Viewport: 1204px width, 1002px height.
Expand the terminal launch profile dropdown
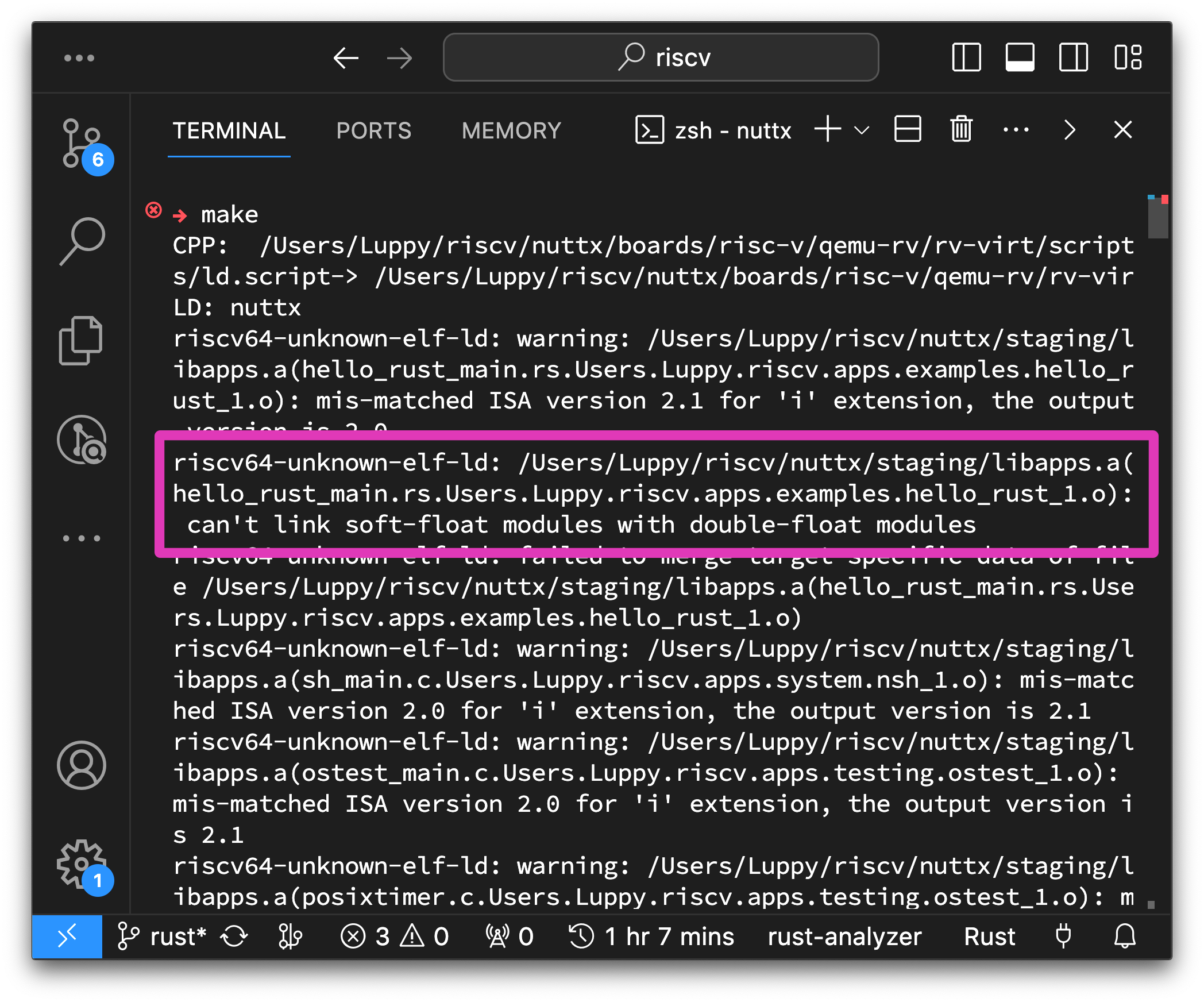point(862,130)
